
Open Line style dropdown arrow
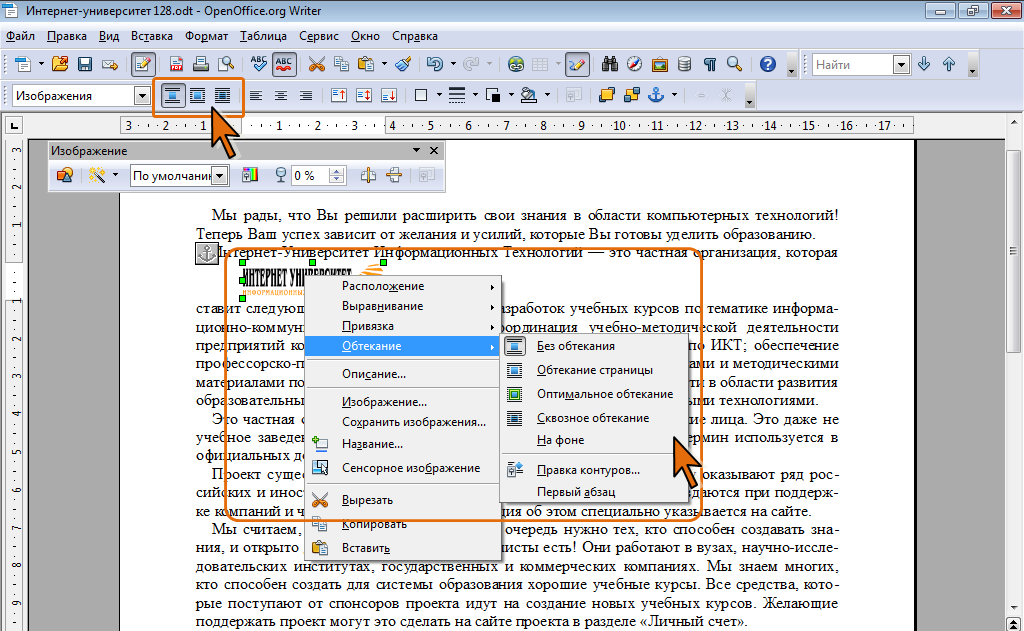point(475,95)
